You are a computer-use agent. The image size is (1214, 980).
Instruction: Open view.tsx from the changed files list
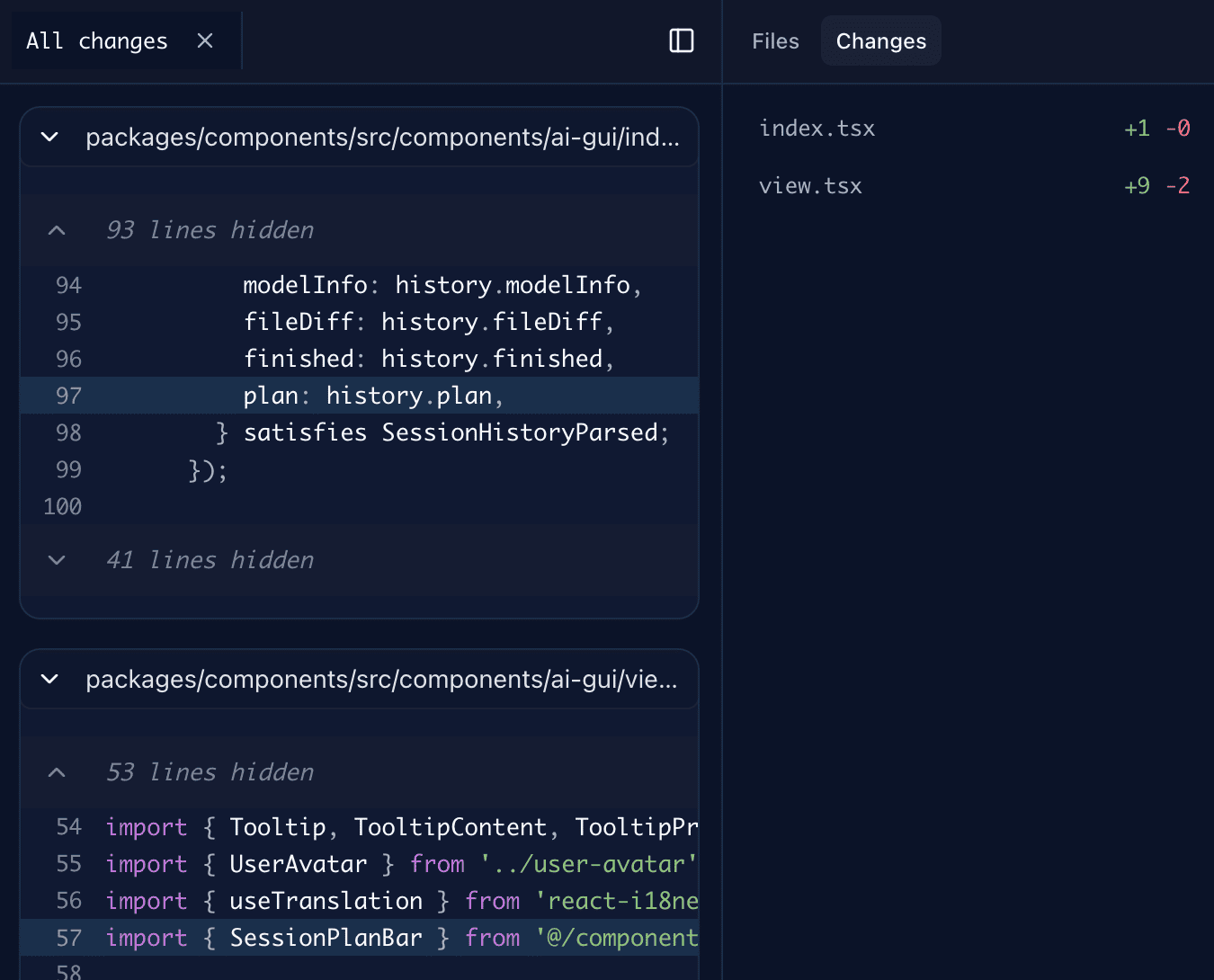pyautogui.click(x=810, y=185)
